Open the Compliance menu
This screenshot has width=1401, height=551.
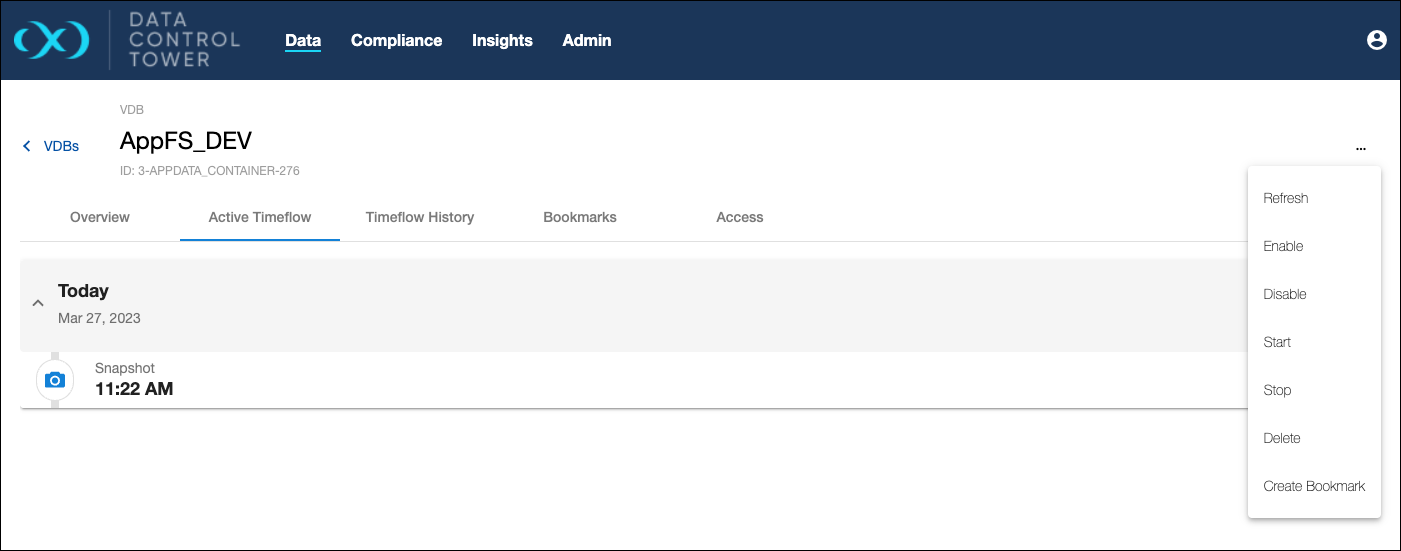pos(396,40)
